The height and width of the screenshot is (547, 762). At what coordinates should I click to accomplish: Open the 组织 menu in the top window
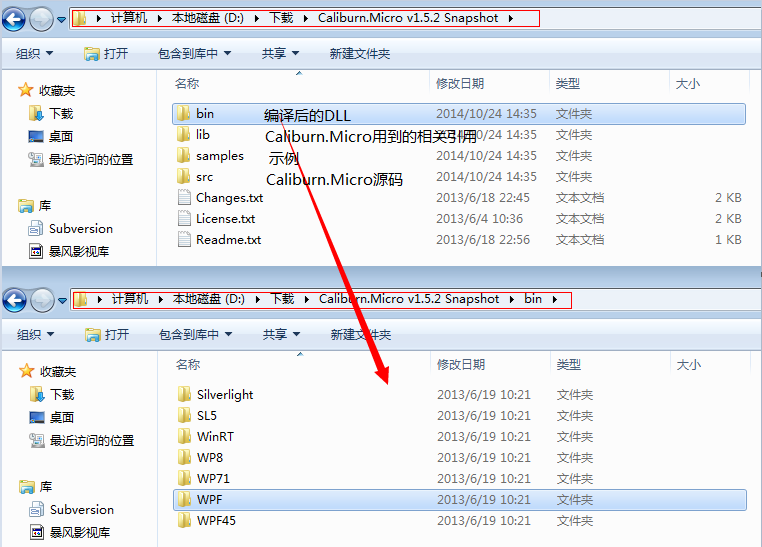click(34, 53)
